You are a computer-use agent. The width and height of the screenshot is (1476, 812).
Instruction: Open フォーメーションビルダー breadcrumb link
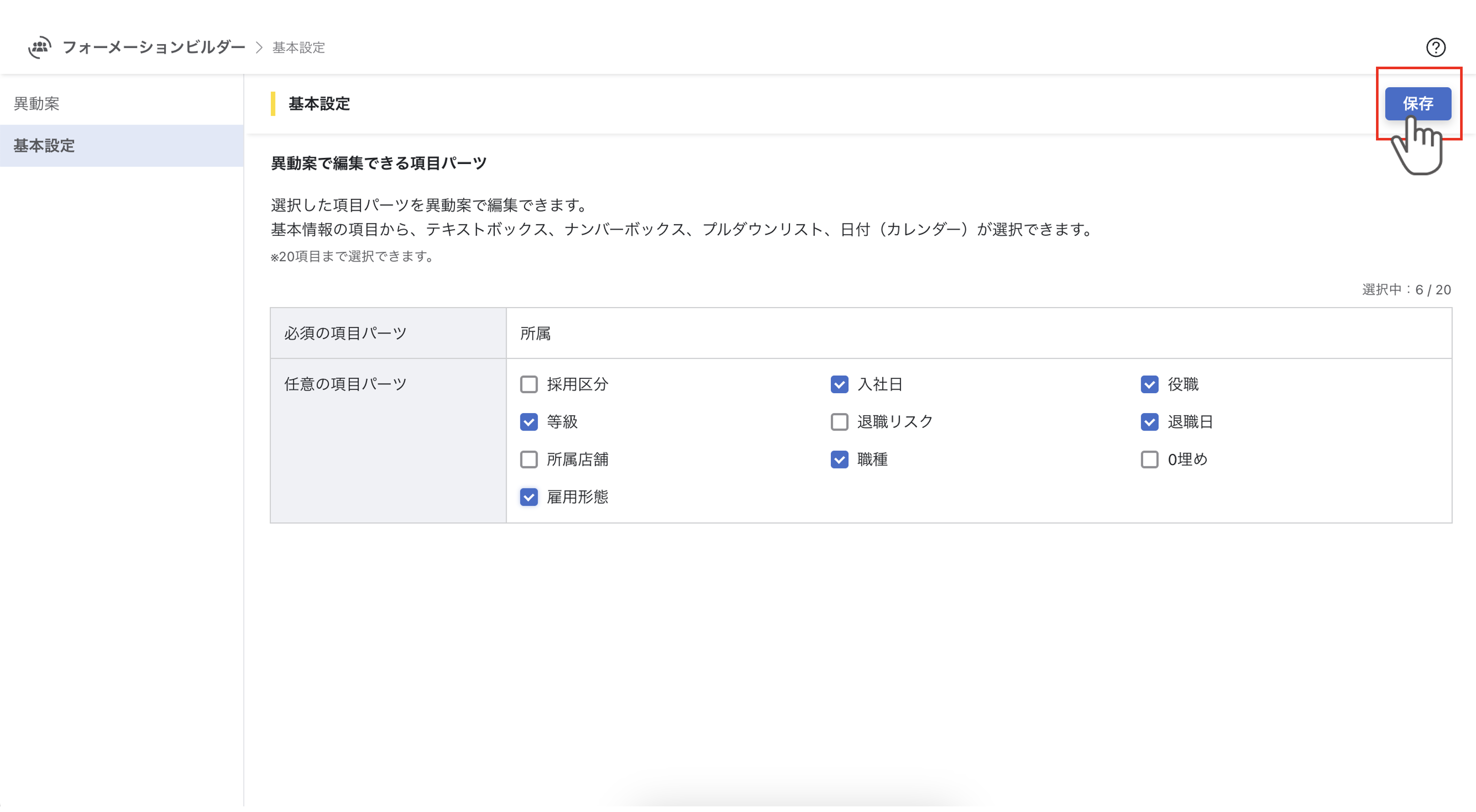(153, 47)
